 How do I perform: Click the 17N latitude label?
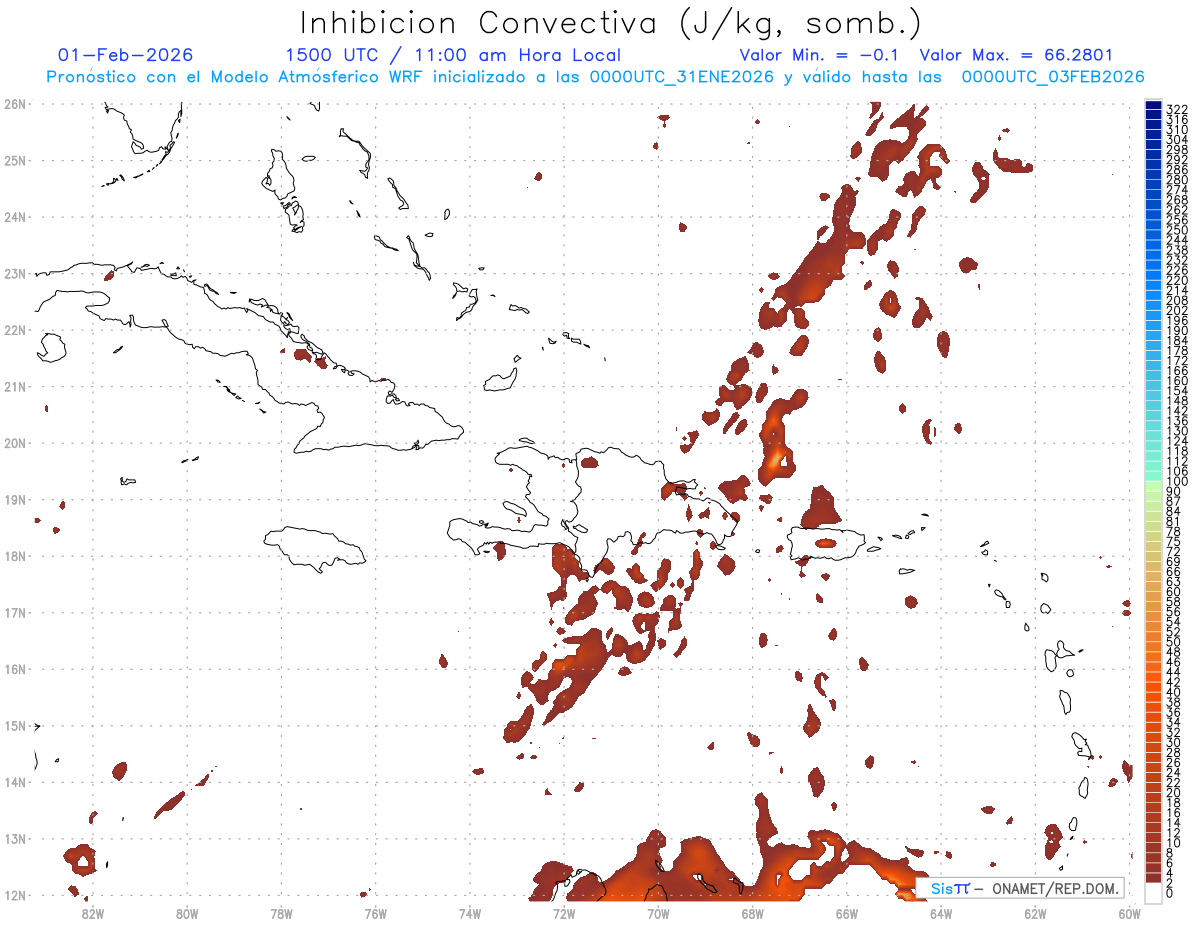point(15,612)
